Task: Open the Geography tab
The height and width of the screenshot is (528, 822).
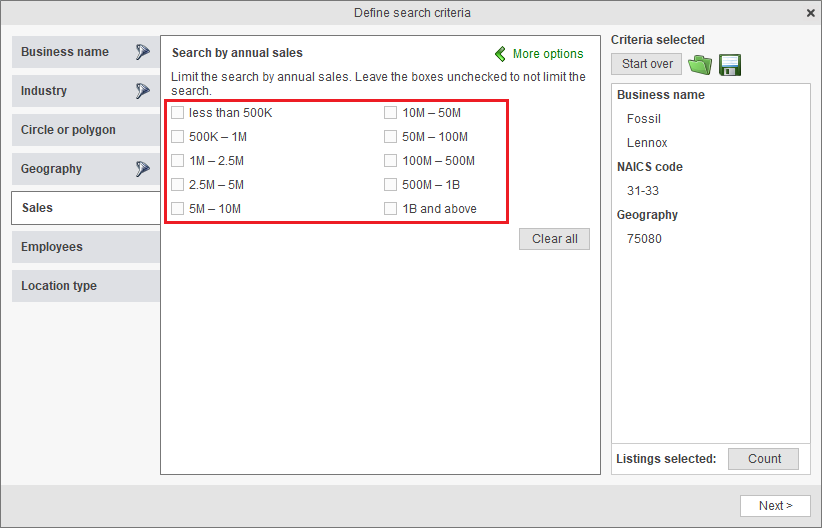Action: [86, 169]
